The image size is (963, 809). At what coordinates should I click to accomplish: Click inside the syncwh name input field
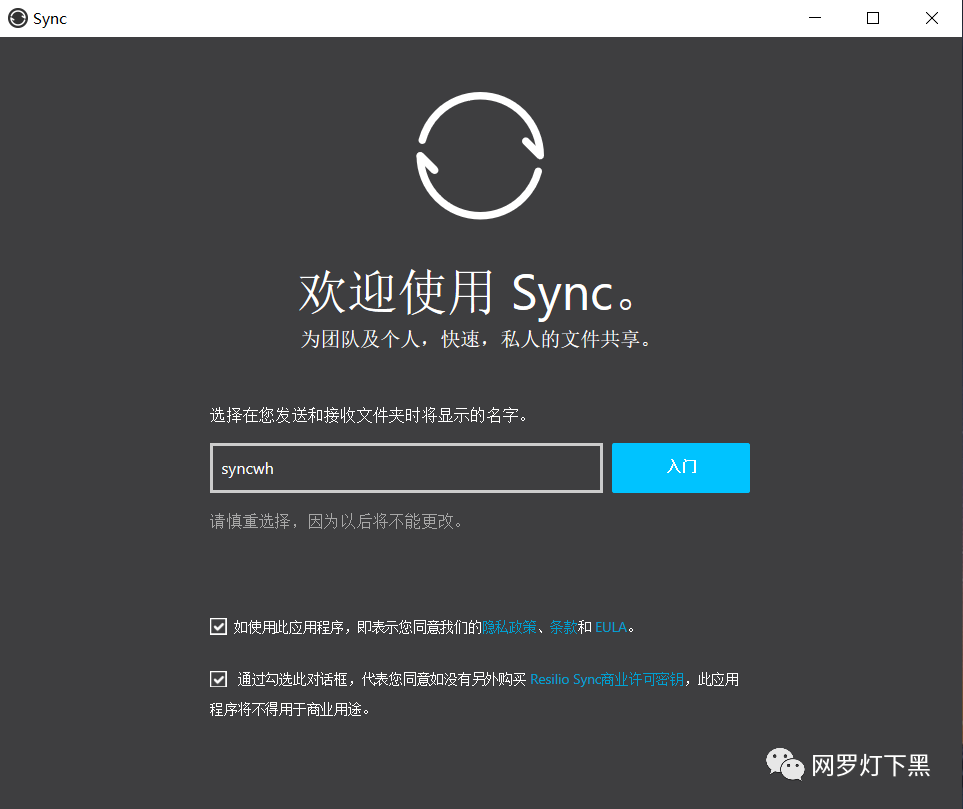[x=405, y=468]
